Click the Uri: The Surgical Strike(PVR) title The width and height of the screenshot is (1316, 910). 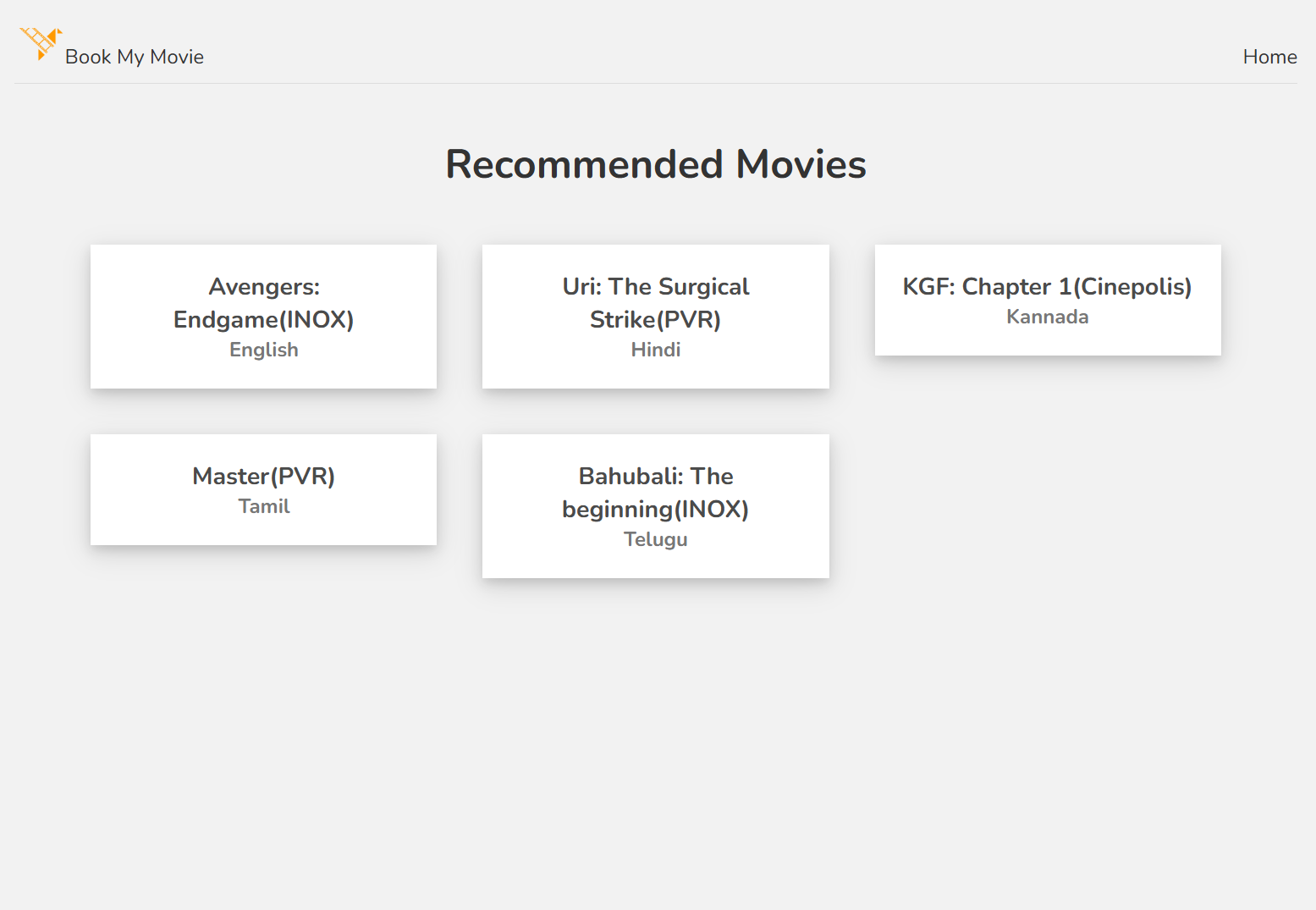pos(656,303)
